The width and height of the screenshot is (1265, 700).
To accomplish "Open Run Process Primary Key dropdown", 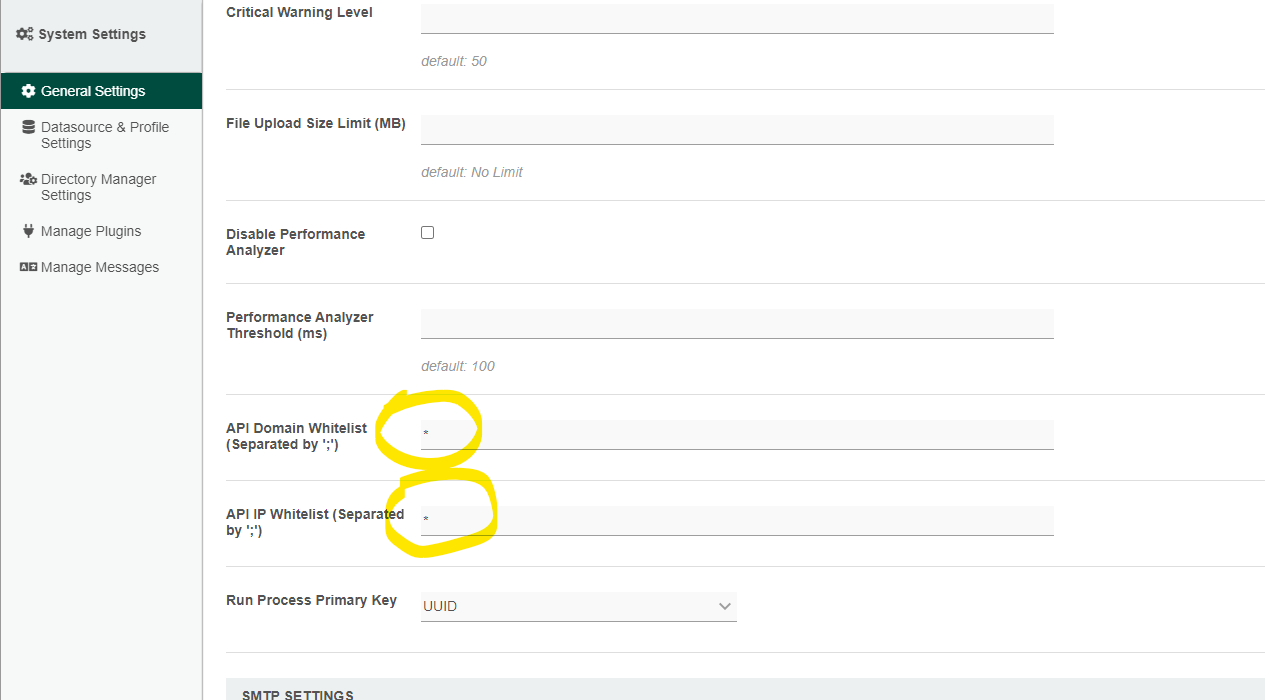I will (x=578, y=606).
